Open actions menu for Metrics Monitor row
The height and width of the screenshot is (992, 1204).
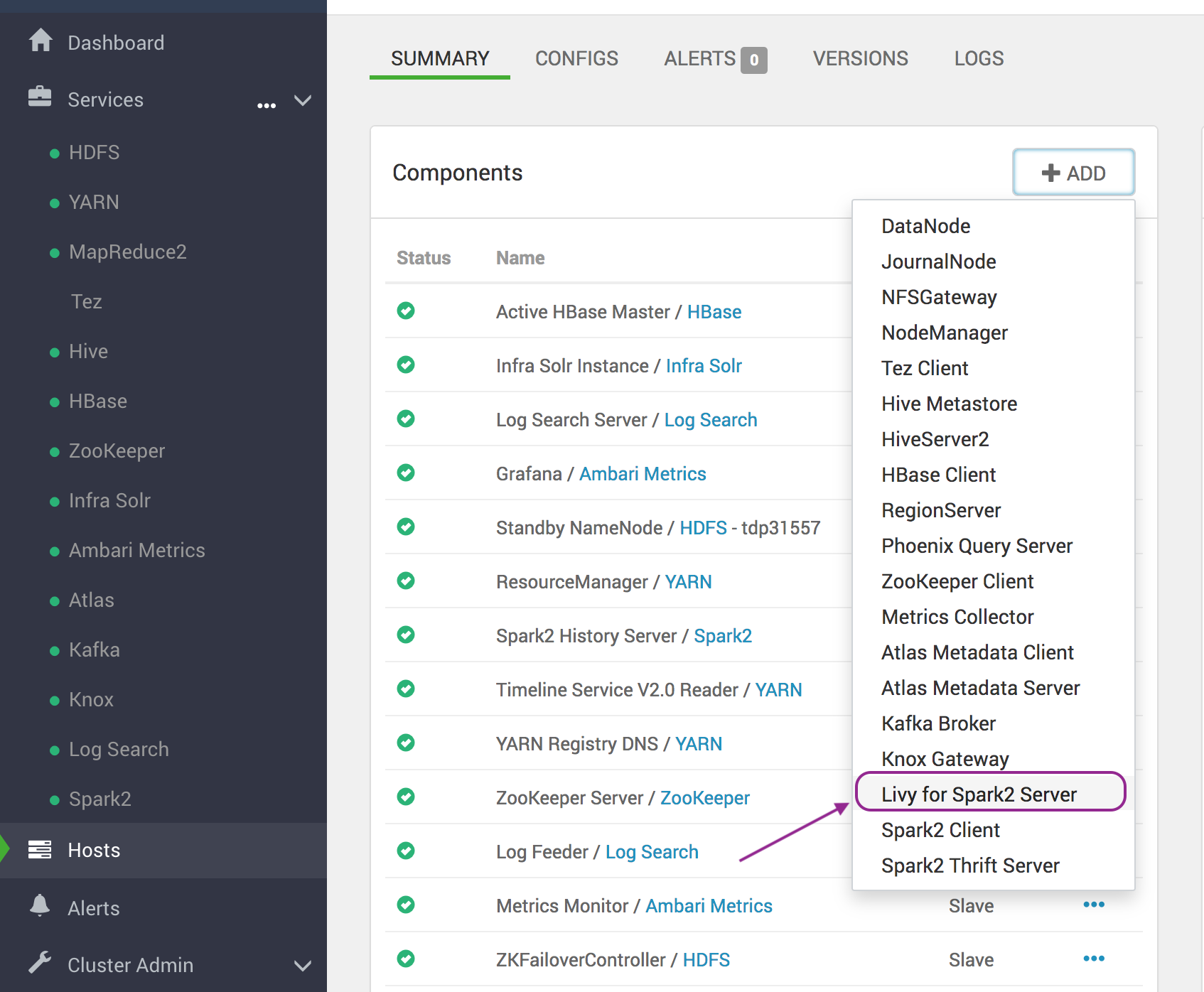1093,905
